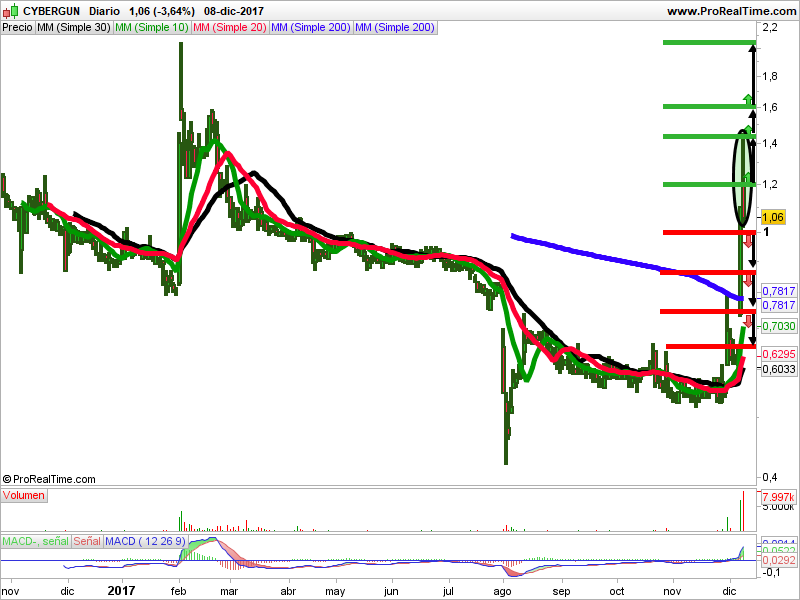Click the MACD-, señal histogram label
The image size is (800, 600).
36,541
